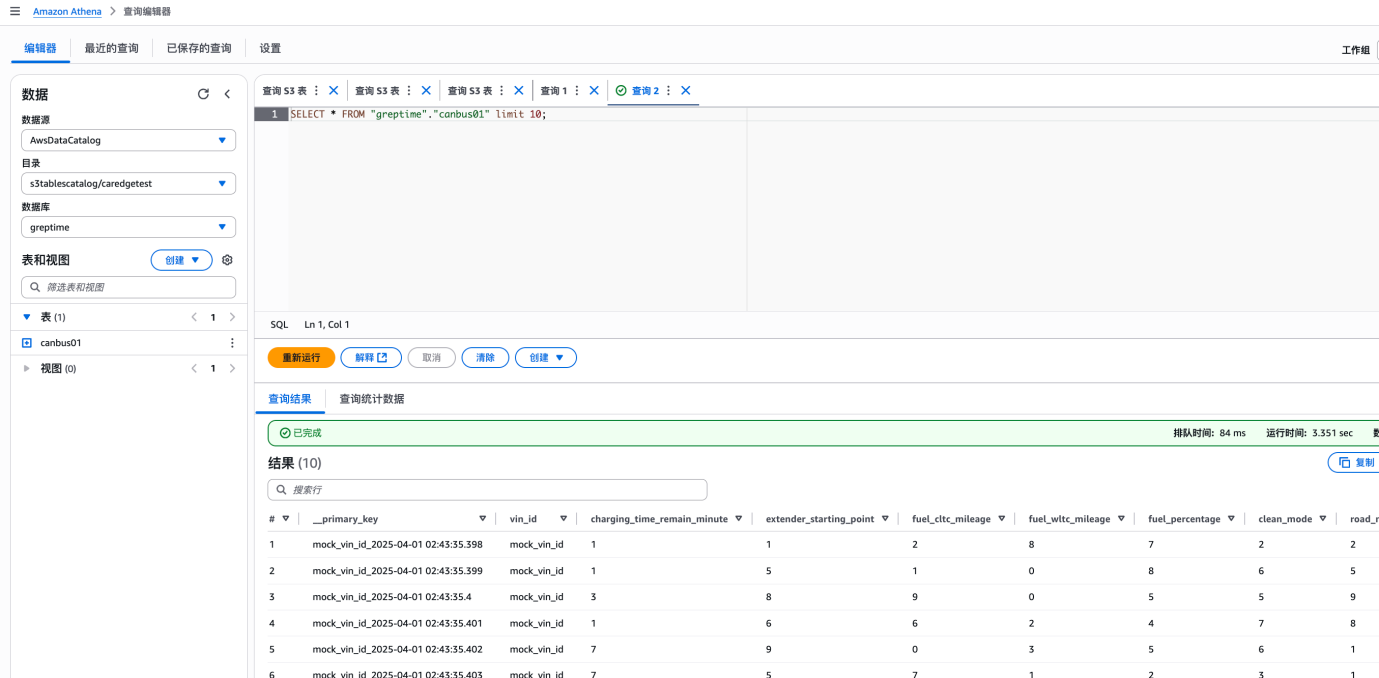This screenshot has width=1379, height=678.
Task: Click the 搜索行 search field
Action: click(487, 490)
